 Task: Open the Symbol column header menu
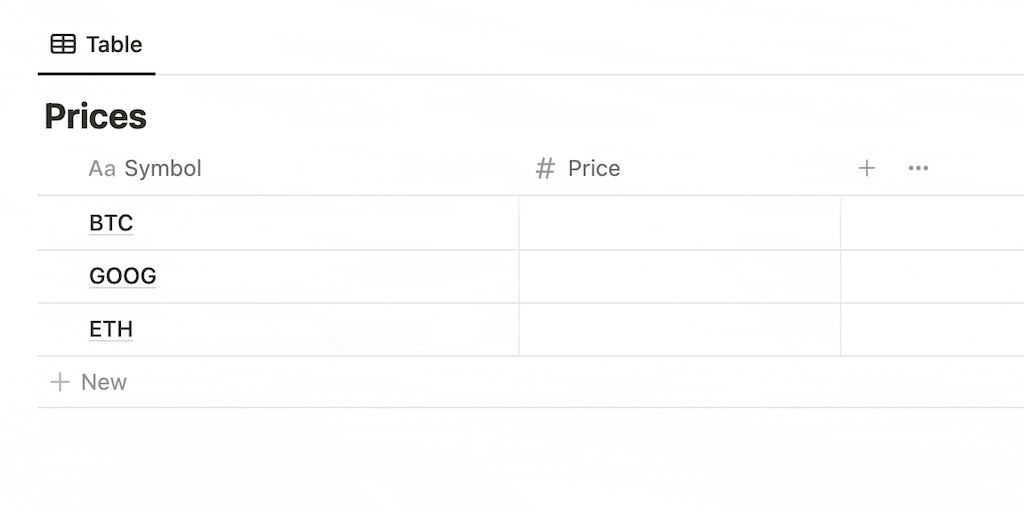pos(163,168)
